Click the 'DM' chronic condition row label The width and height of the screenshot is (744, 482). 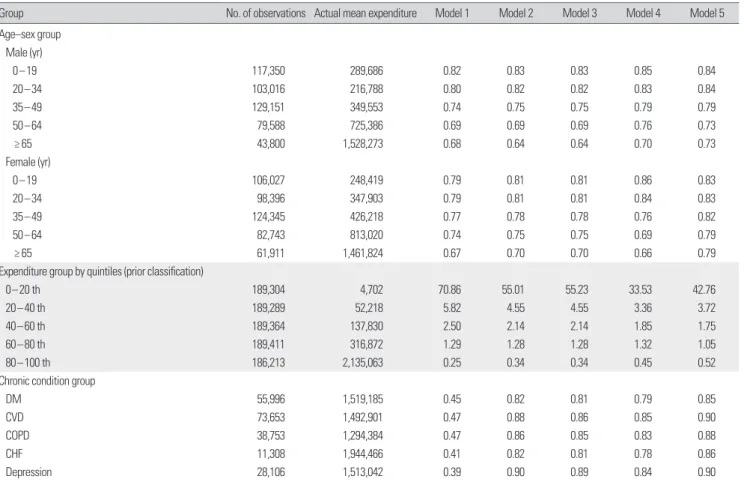(x=13, y=399)
